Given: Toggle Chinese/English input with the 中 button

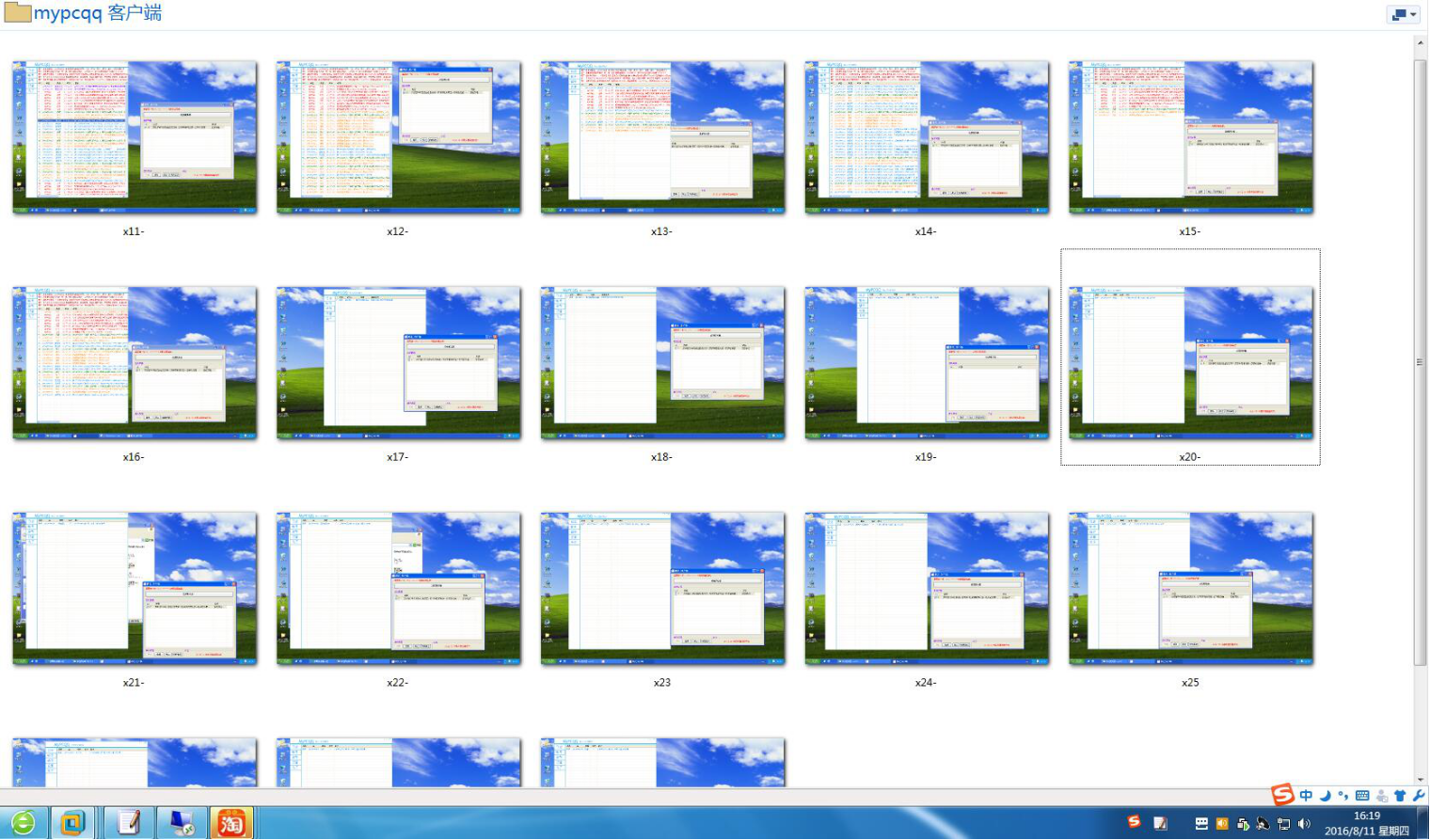Looking at the screenshot, I should click(x=1306, y=795).
